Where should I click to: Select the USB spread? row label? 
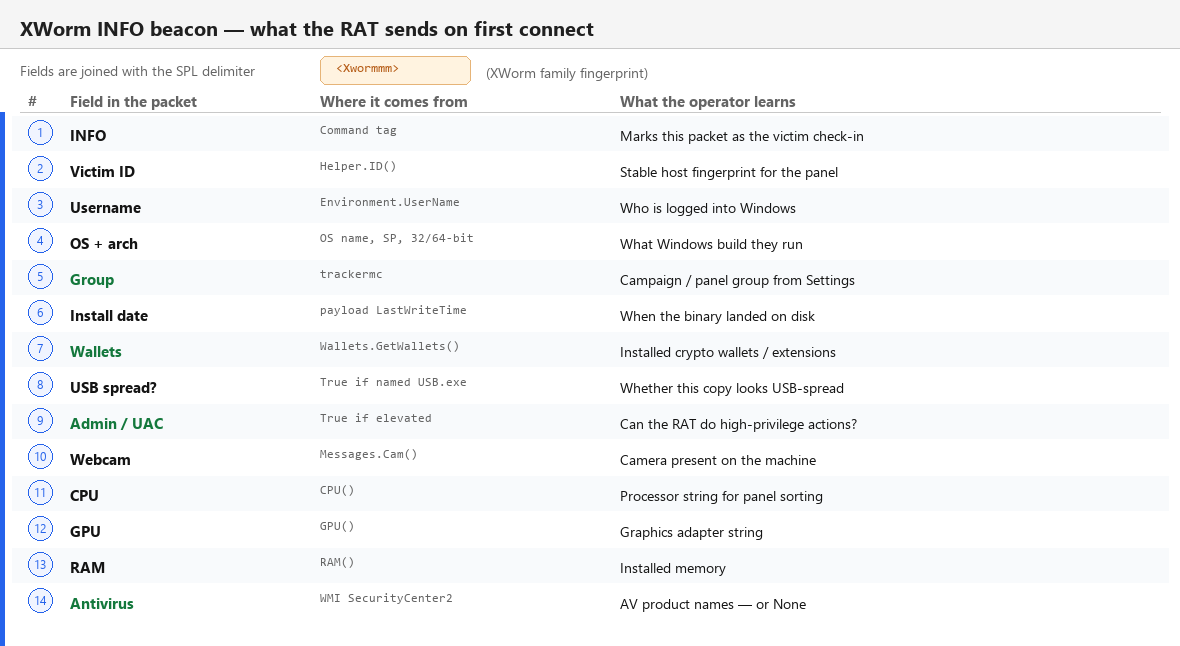[114, 388]
